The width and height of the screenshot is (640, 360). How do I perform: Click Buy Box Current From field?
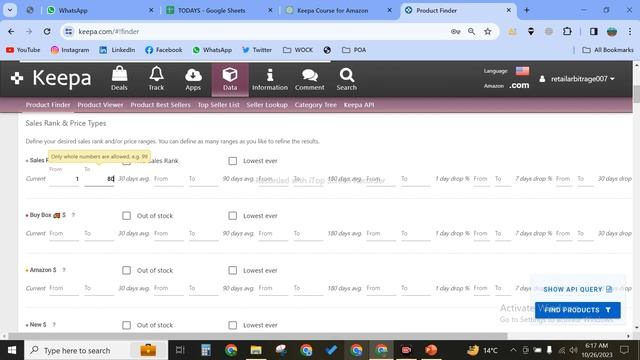click(x=64, y=233)
